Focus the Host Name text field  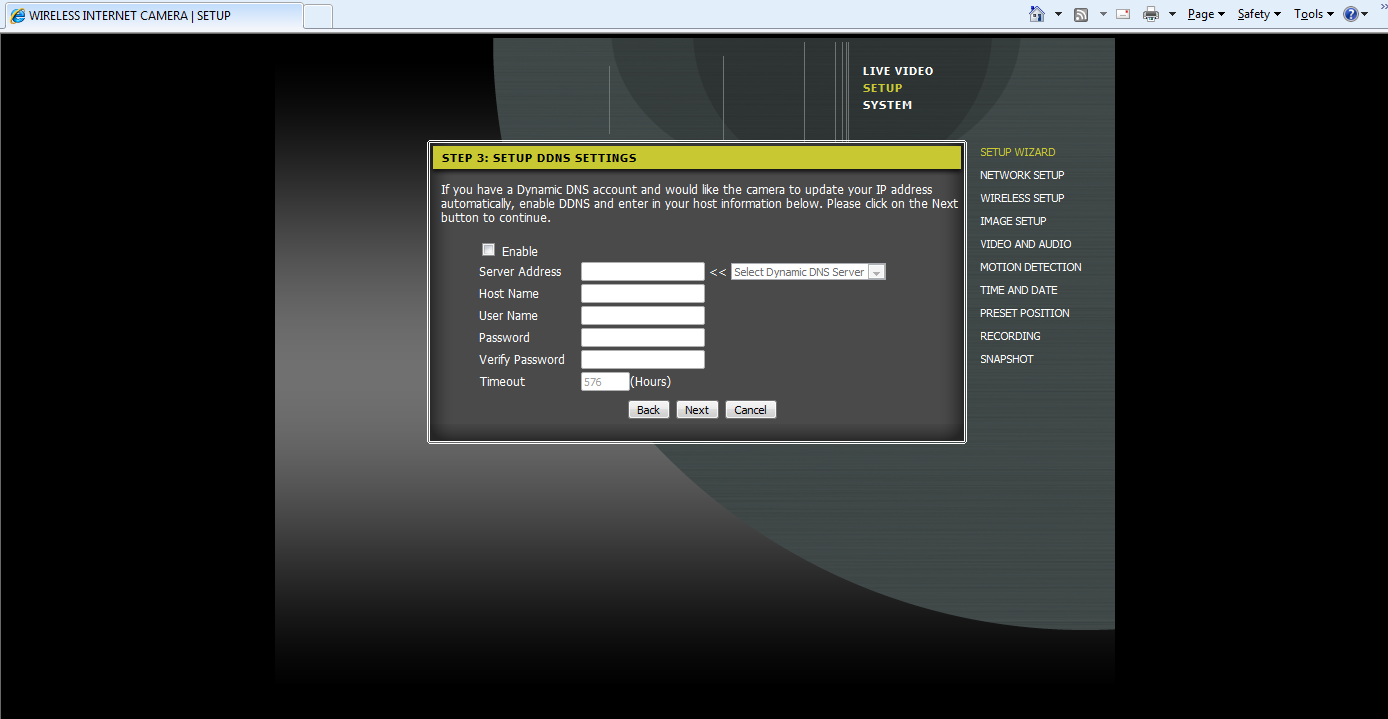[642, 294]
